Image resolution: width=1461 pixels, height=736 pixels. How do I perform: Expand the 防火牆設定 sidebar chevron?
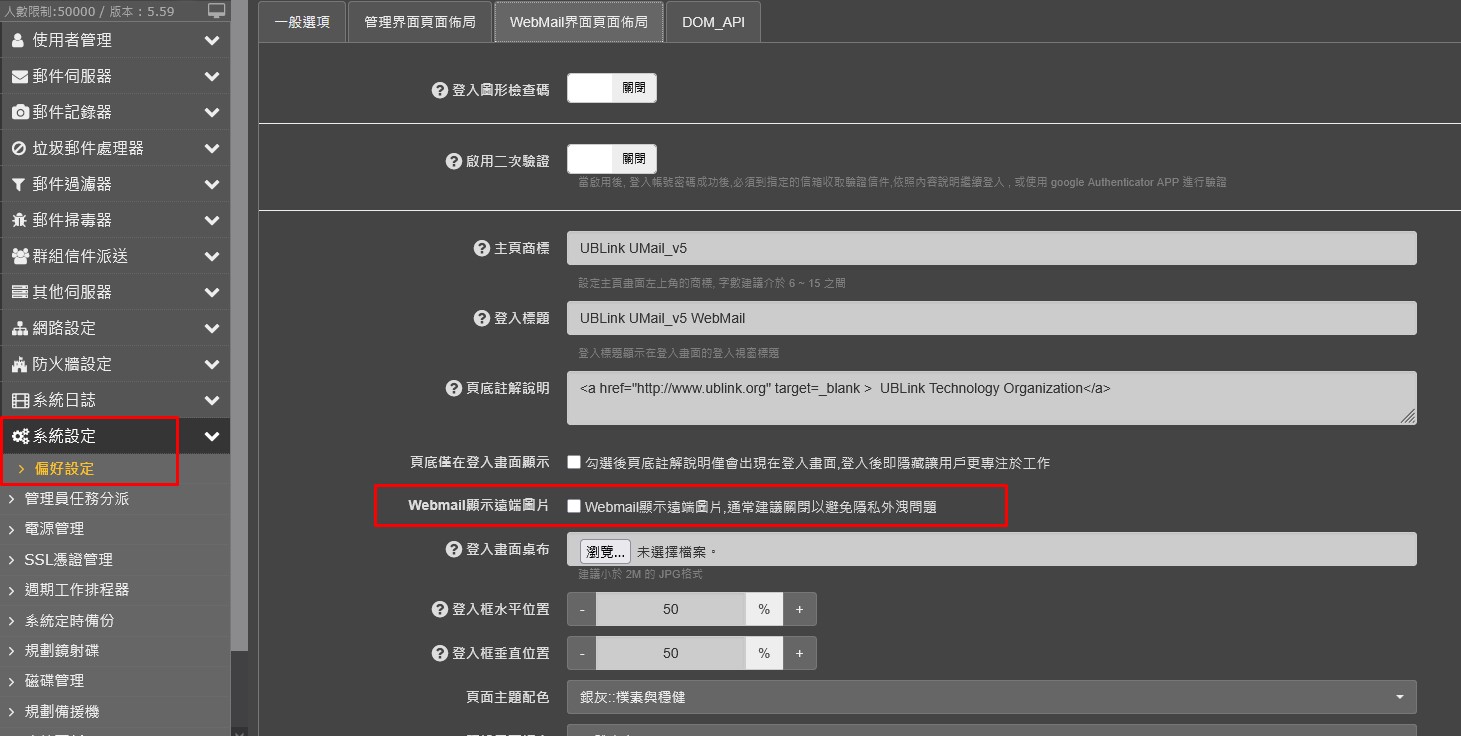point(211,364)
